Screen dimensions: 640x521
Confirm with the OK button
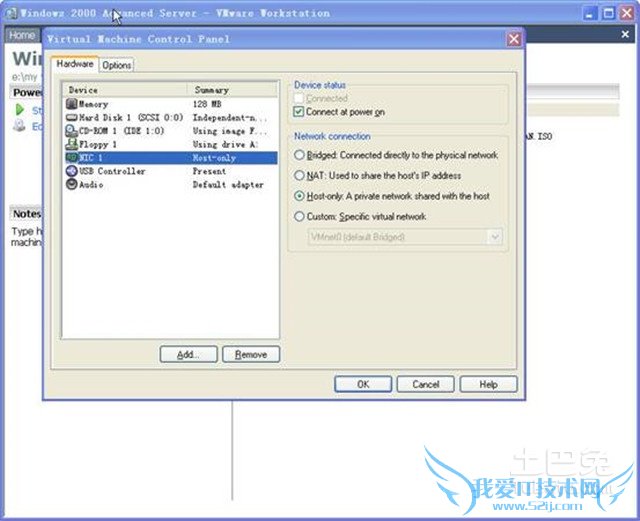(363, 384)
